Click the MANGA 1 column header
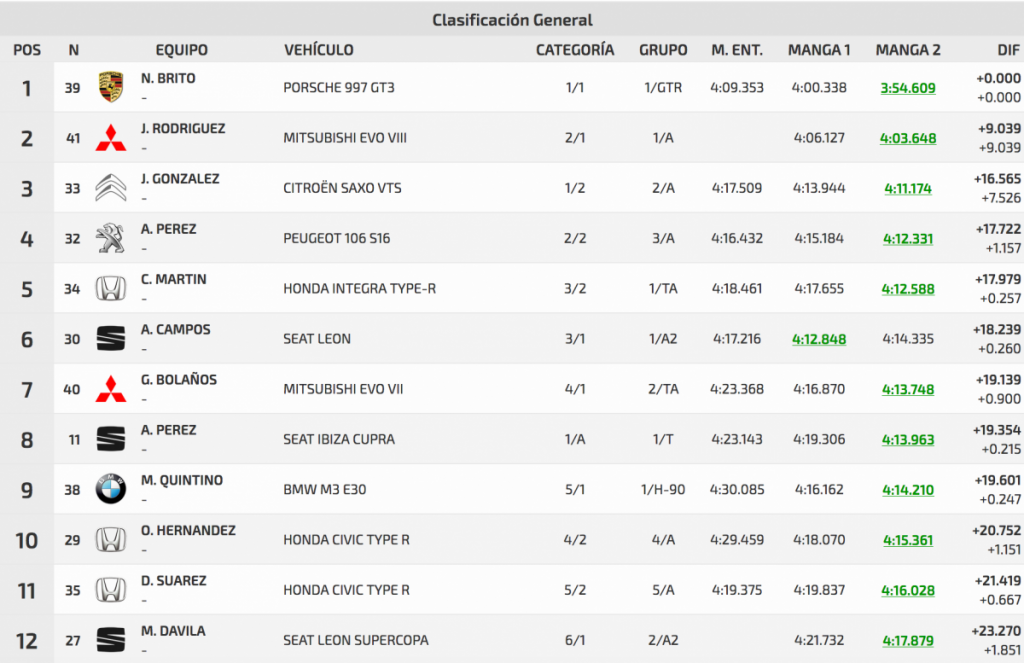 click(x=819, y=50)
